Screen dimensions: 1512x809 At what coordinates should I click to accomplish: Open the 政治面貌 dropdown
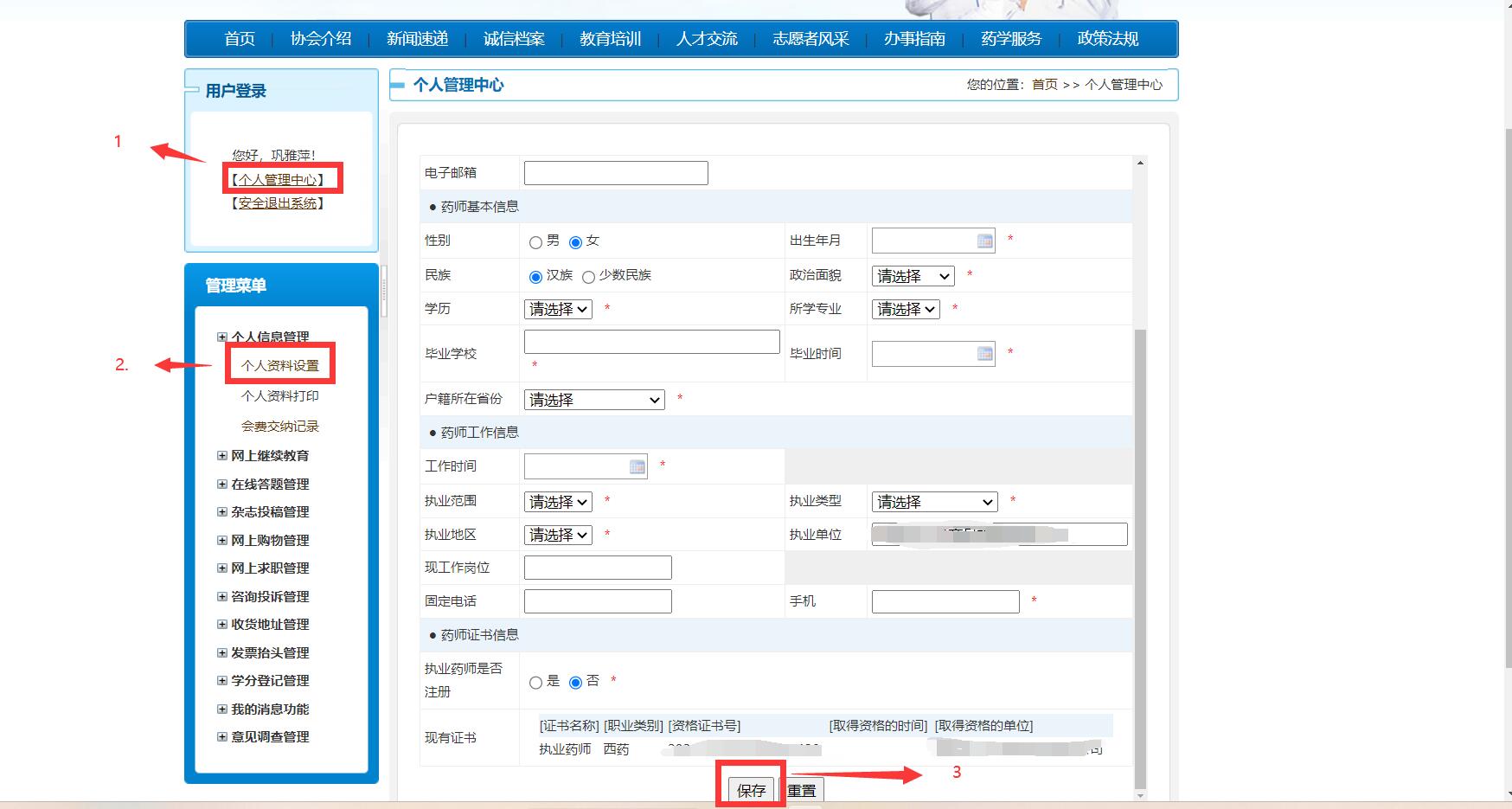point(913,276)
